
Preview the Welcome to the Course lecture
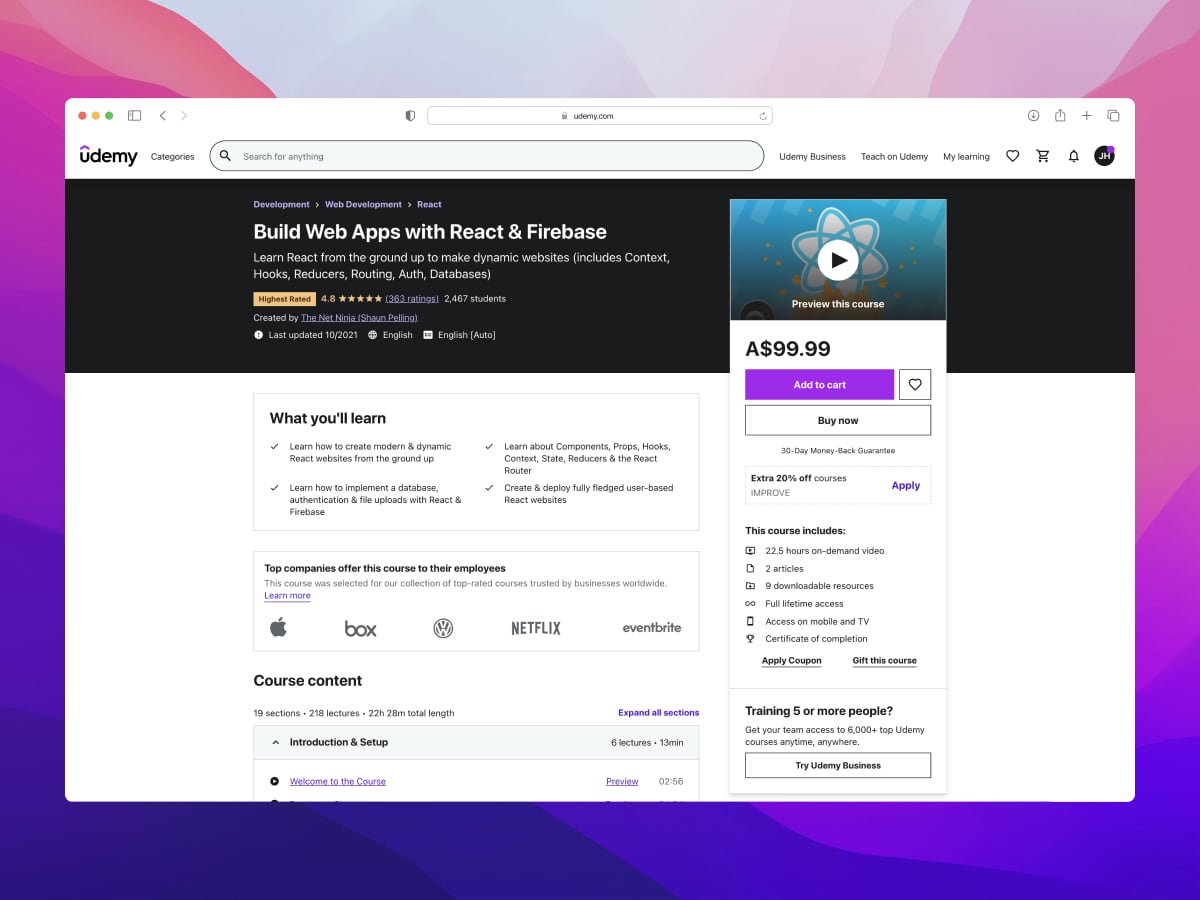click(622, 781)
